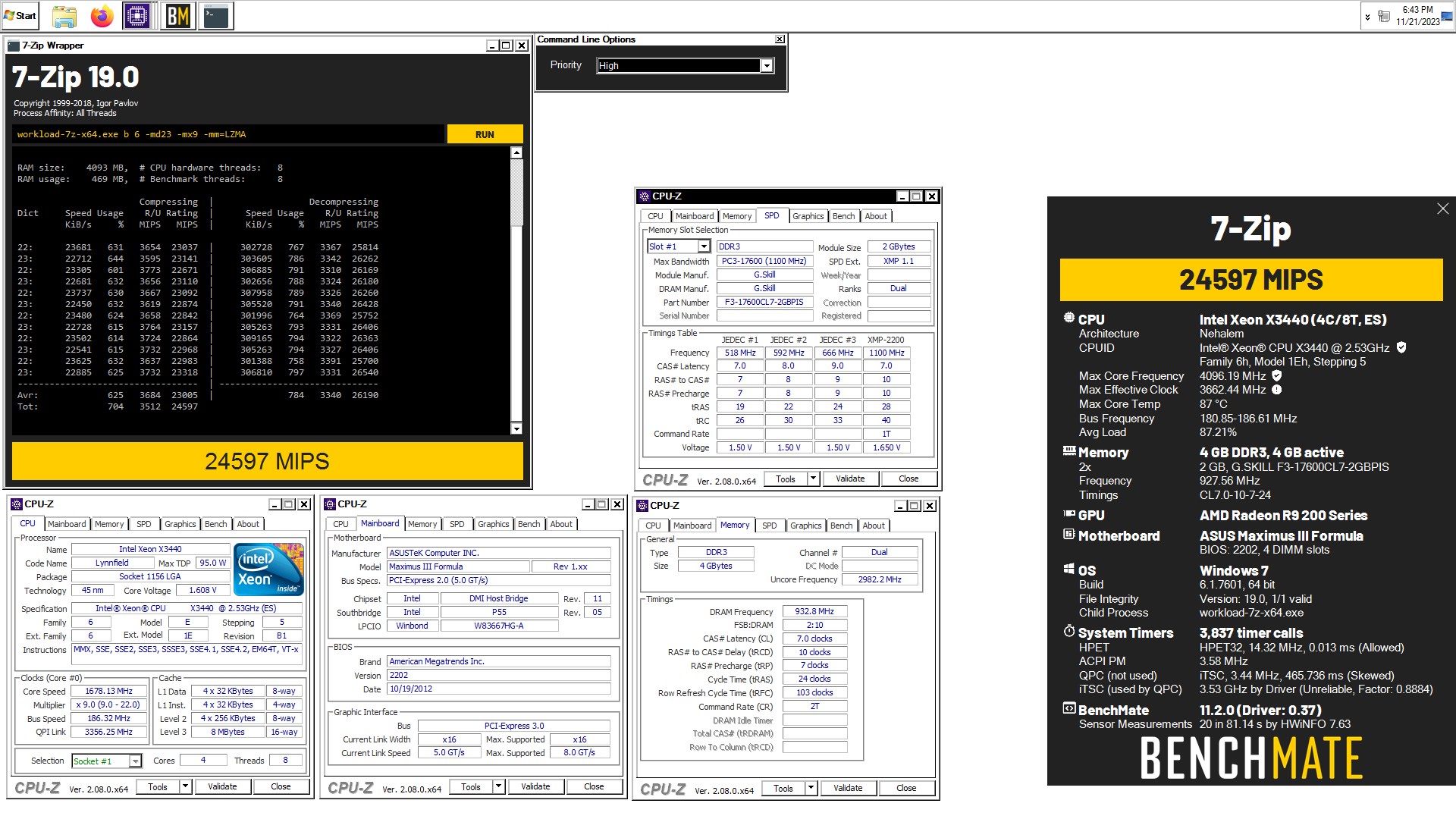
Task: Click the Start button
Action: tap(20, 16)
